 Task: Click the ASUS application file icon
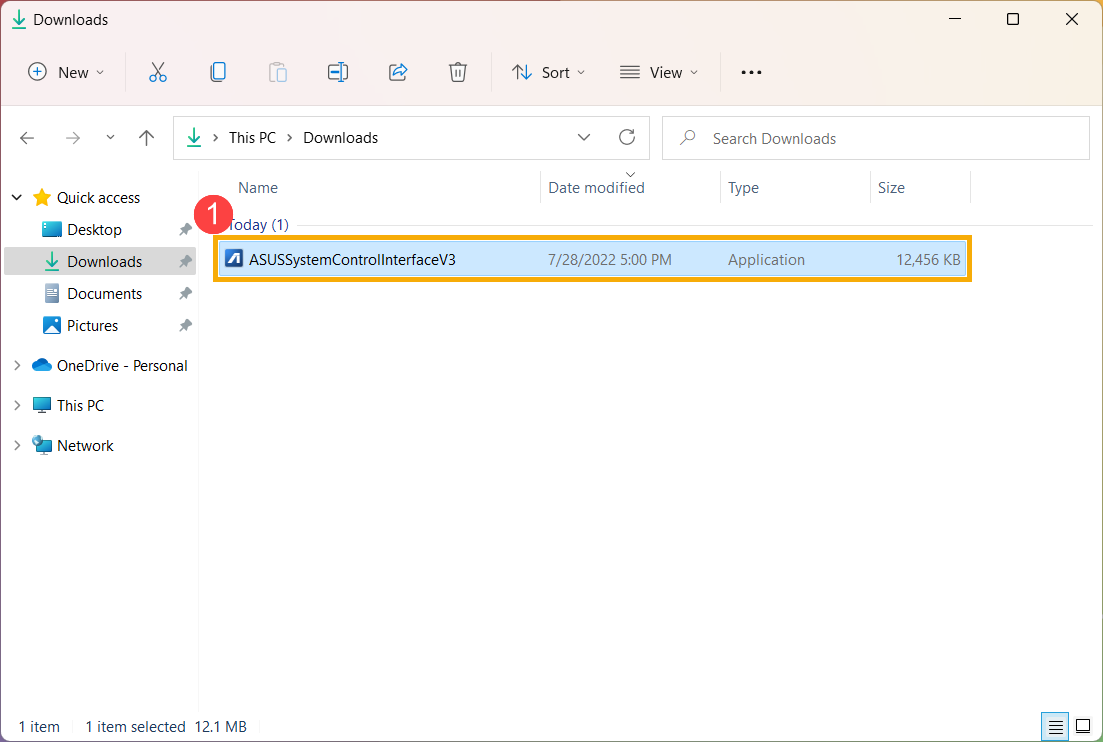point(234,259)
